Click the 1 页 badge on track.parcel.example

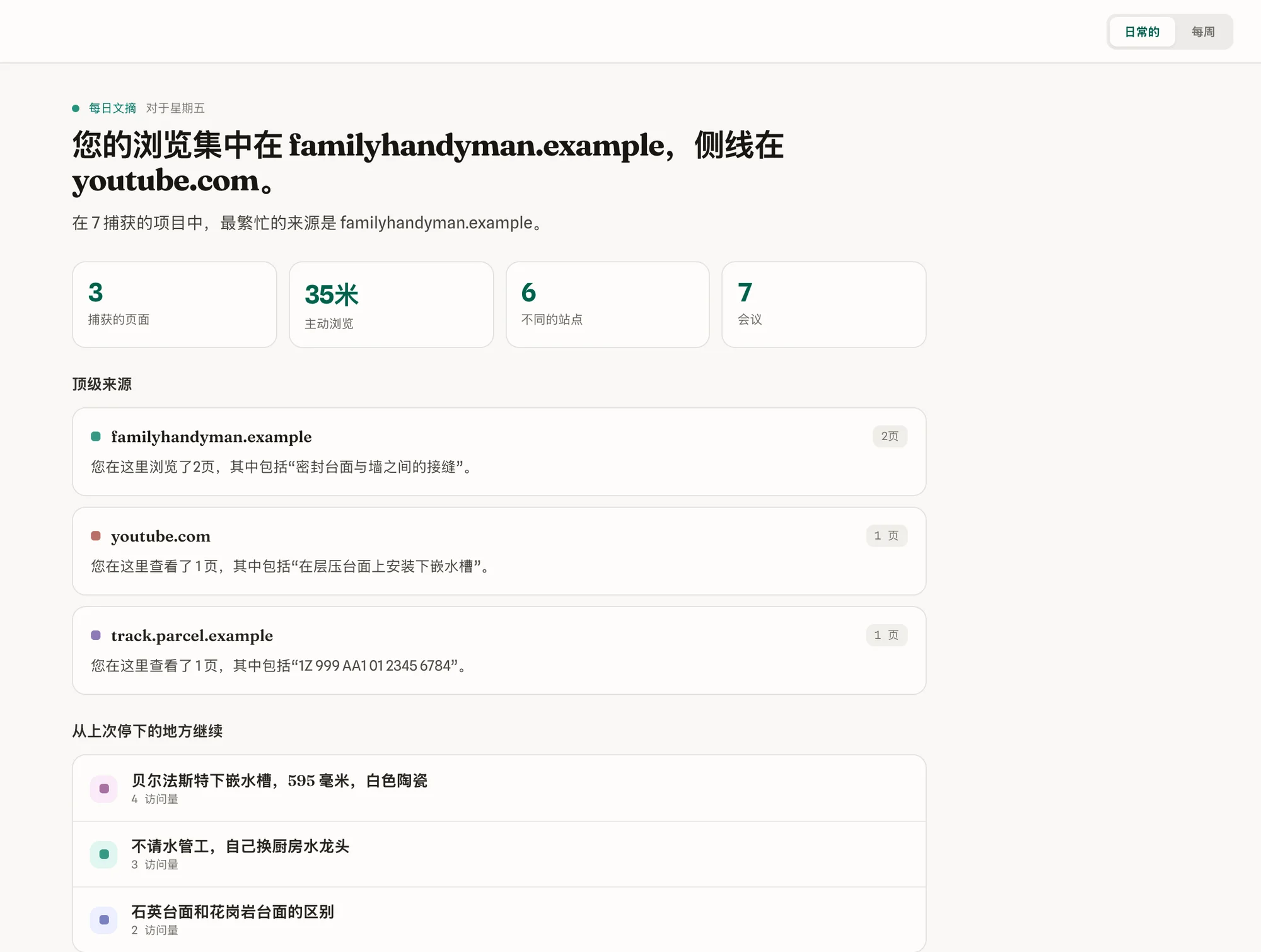(x=886, y=635)
